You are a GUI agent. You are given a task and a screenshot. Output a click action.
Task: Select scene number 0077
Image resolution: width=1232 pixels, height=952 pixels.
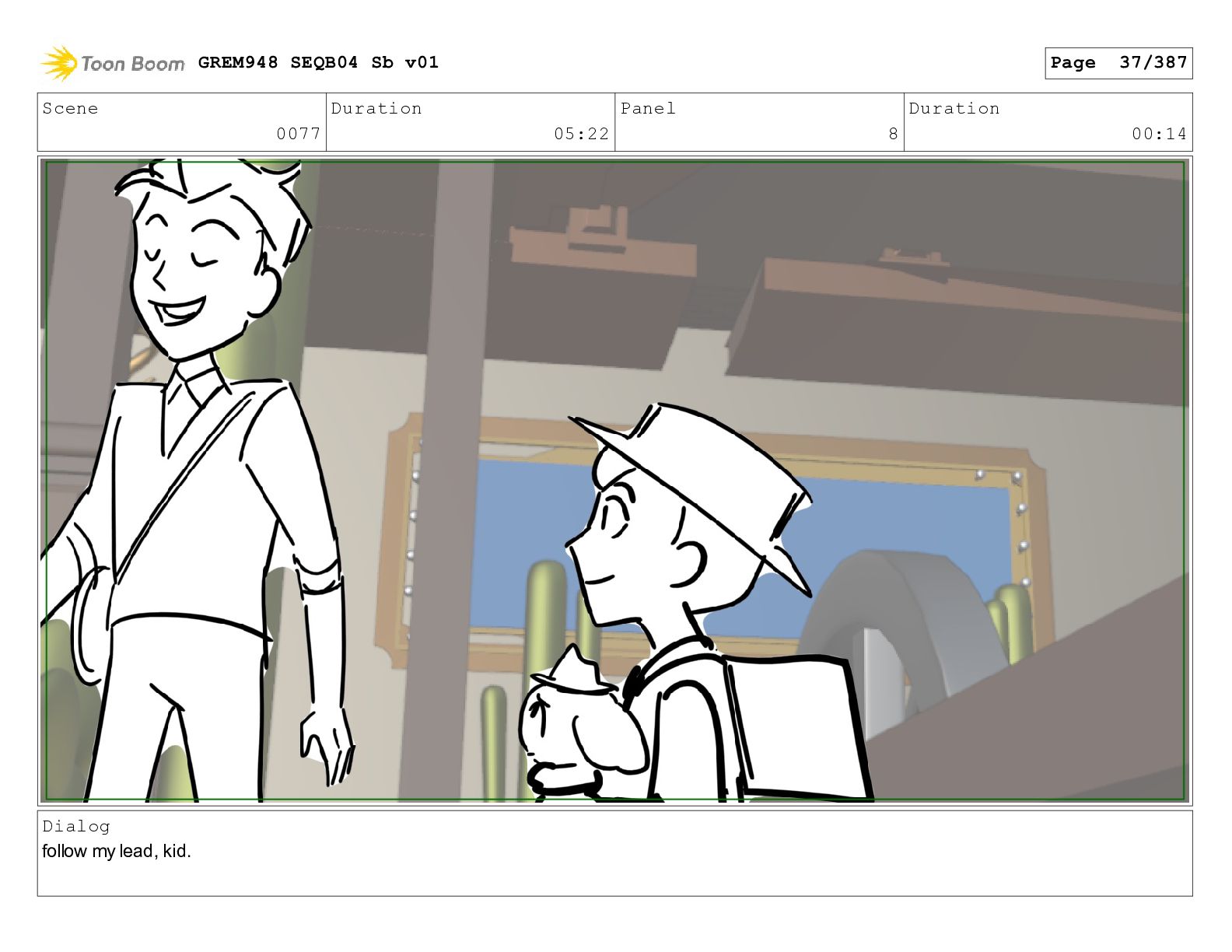(x=298, y=134)
